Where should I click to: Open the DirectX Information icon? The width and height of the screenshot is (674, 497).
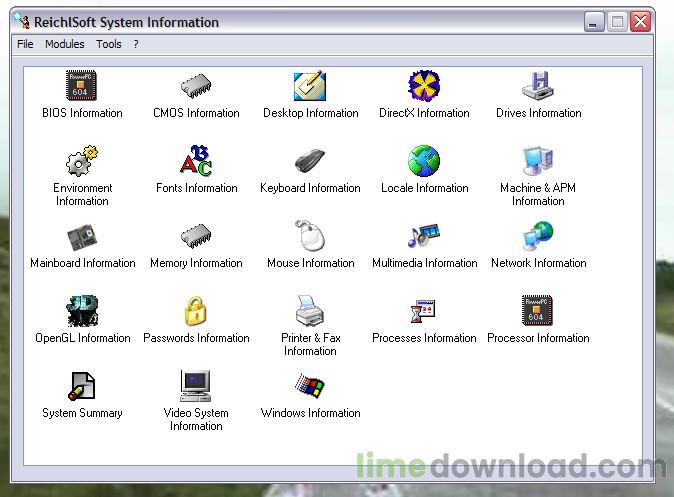[x=424, y=86]
